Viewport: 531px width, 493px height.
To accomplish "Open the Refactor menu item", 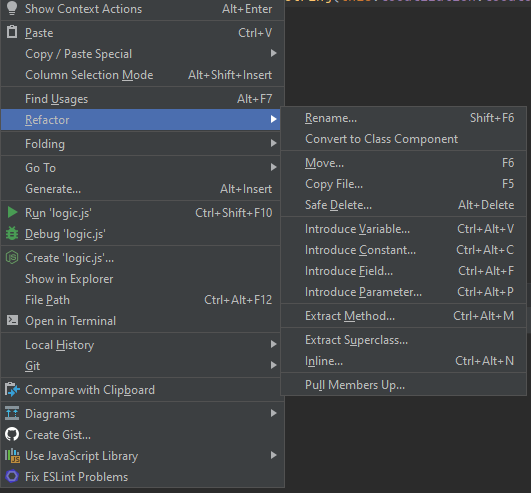I will [x=141, y=120].
